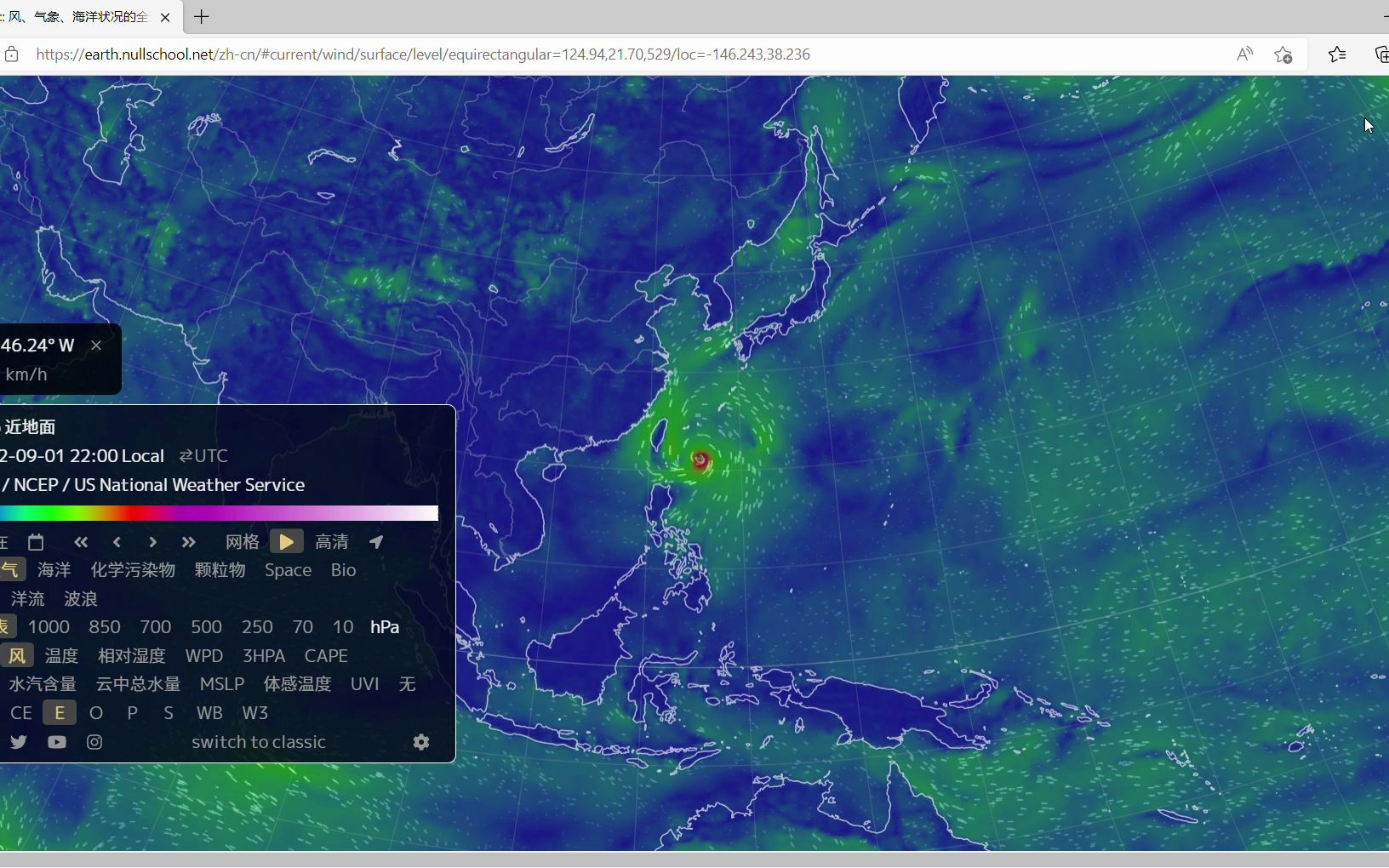Choose 波浪 waves animation
Image resolution: width=1389 pixels, height=868 pixels.
[81, 599]
